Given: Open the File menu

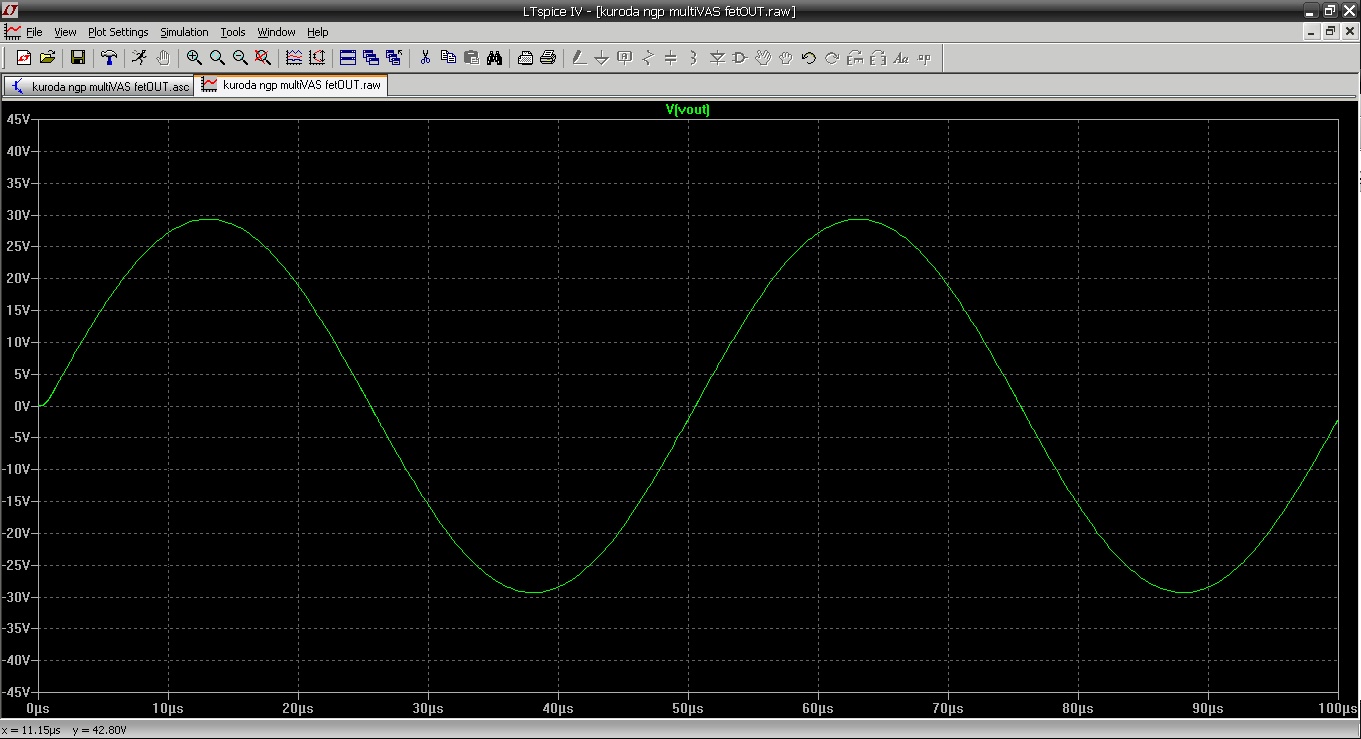Looking at the screenshot, I should (x=34, y=32).
